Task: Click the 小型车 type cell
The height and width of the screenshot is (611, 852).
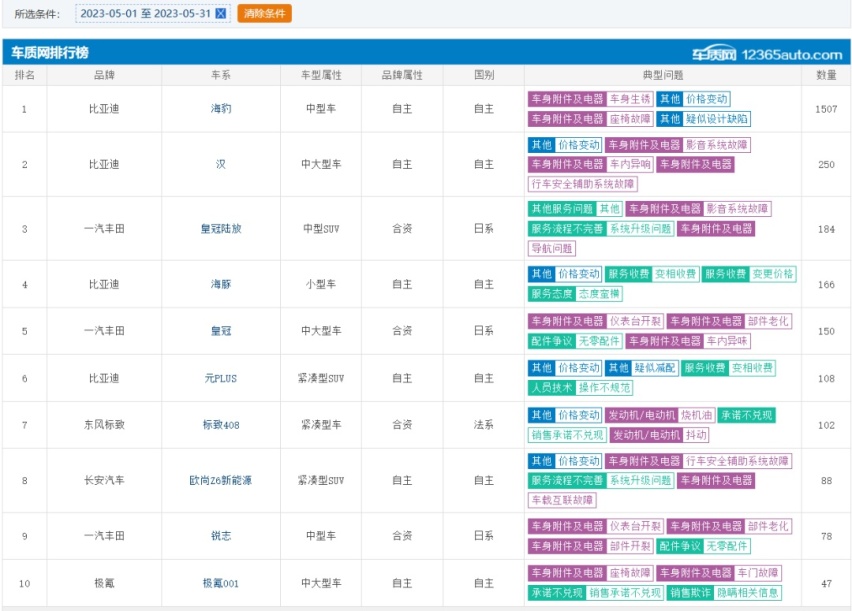Action: (321, 284)
